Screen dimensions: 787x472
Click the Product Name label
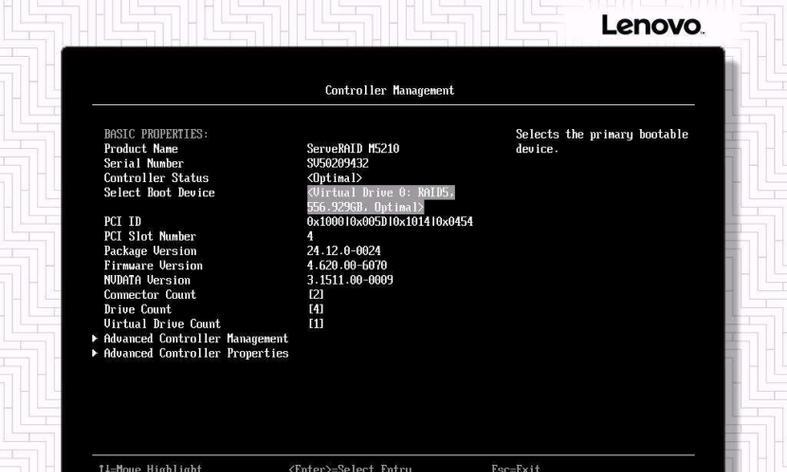click(141, 149)
